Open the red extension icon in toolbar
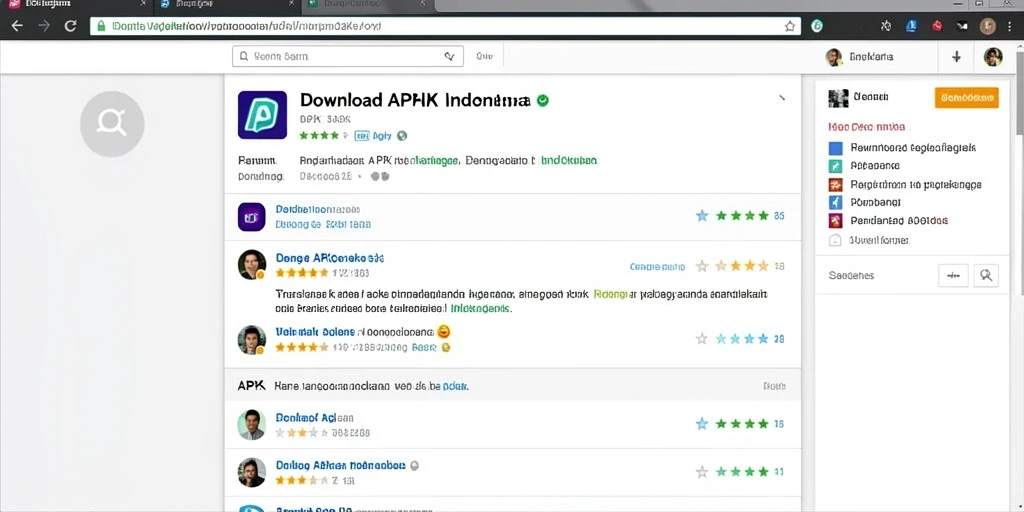The image size is (1024, 512). point(937,26)
